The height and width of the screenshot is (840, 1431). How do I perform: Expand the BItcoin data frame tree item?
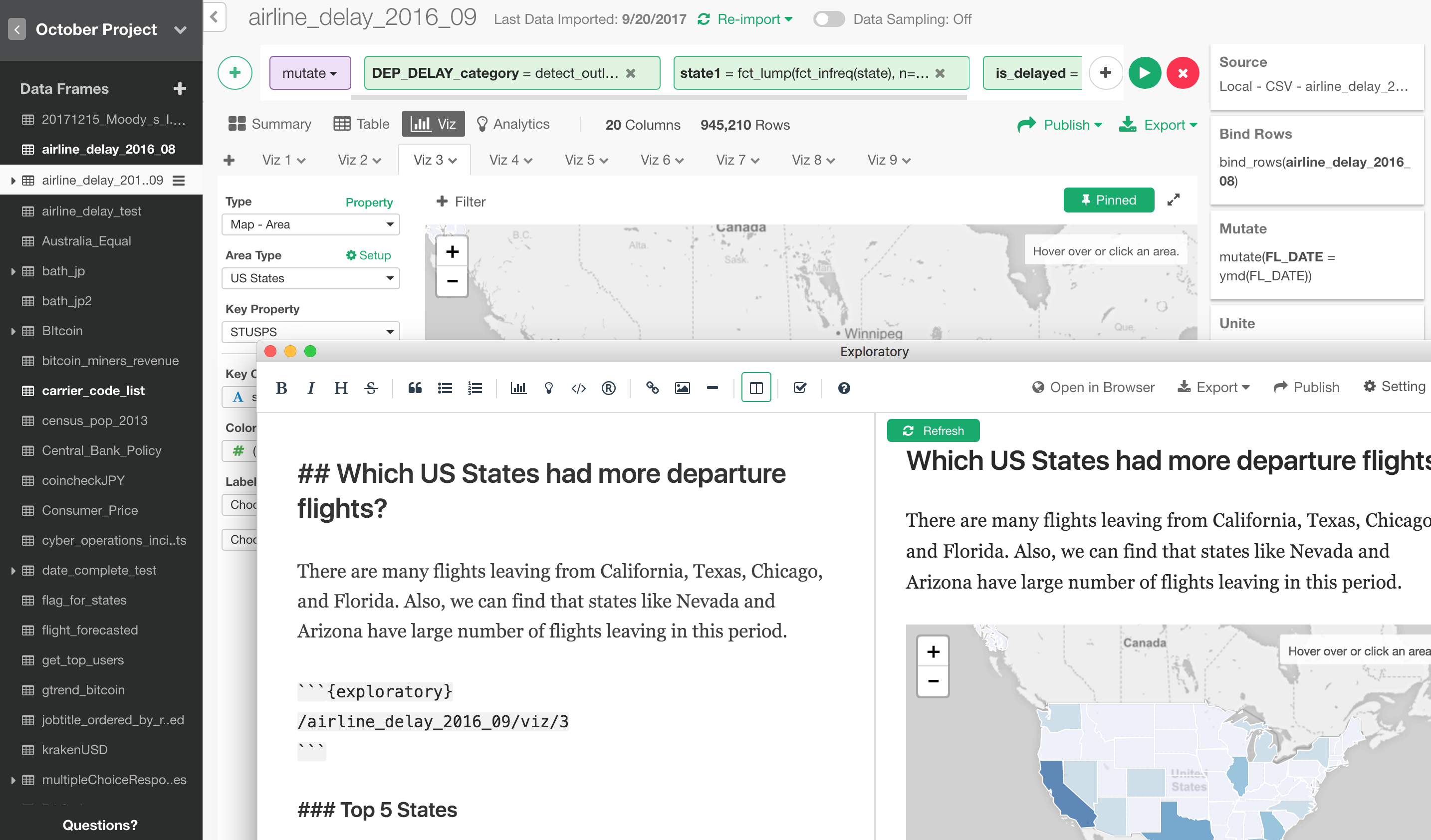click(x=12, y=331)
